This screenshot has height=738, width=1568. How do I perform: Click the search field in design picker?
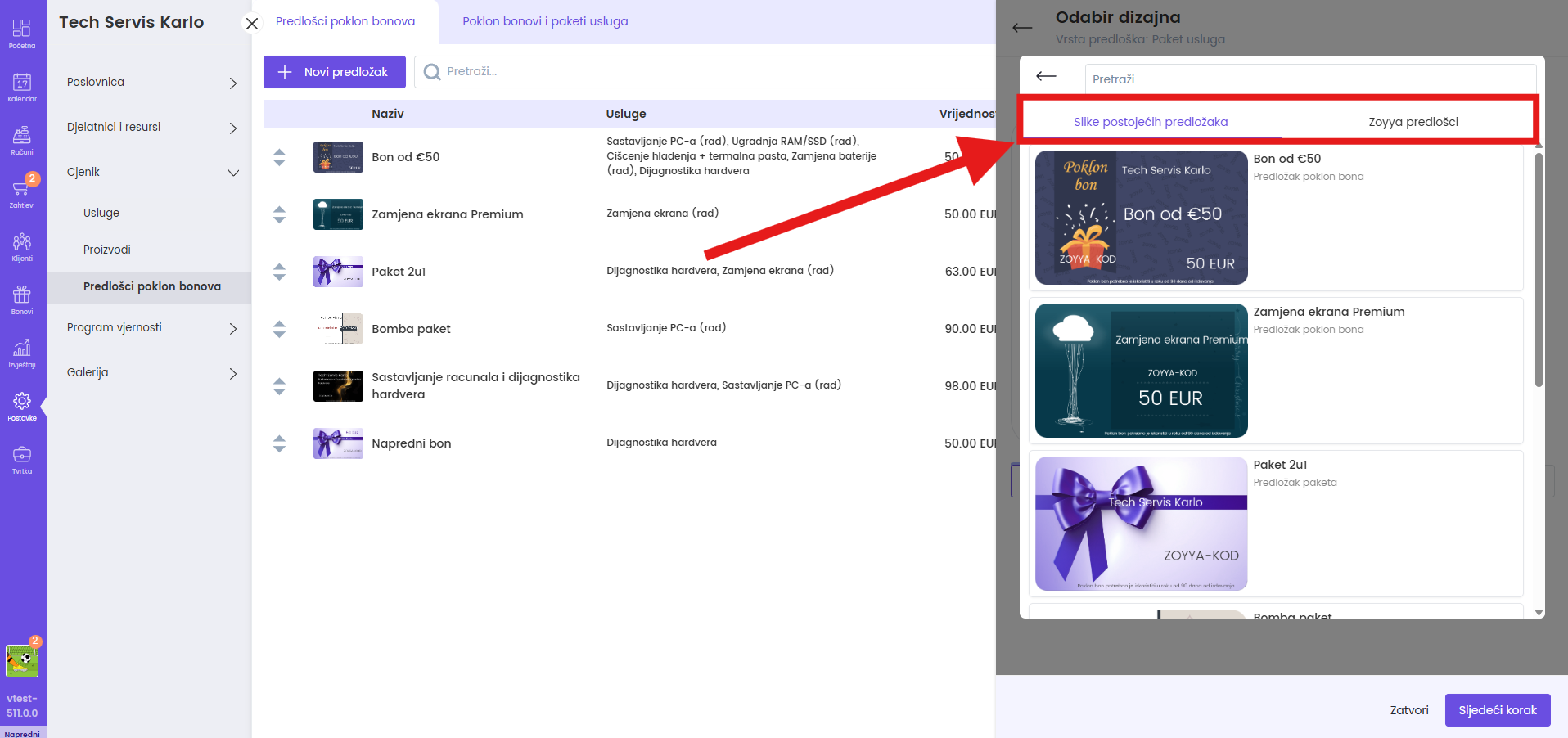(1309, 79)
